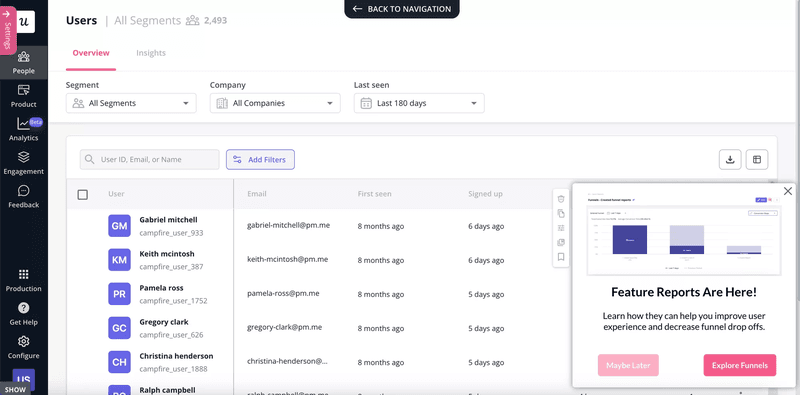Click the Maybe Later button
The image size is (800, 395).
point(628,365)
